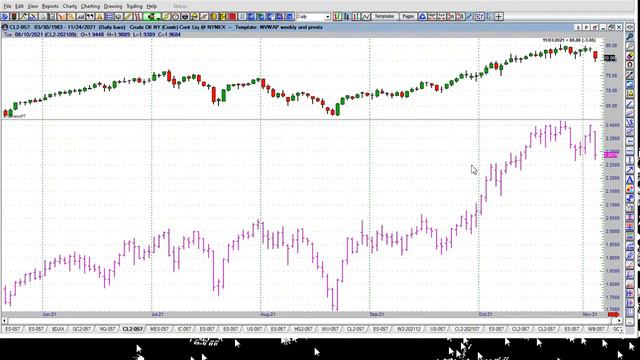Viewport: 640px width, 360px height.
Task: Switch to the WB-057 tab
Action: pyautogui.click(x=596, y=329)
